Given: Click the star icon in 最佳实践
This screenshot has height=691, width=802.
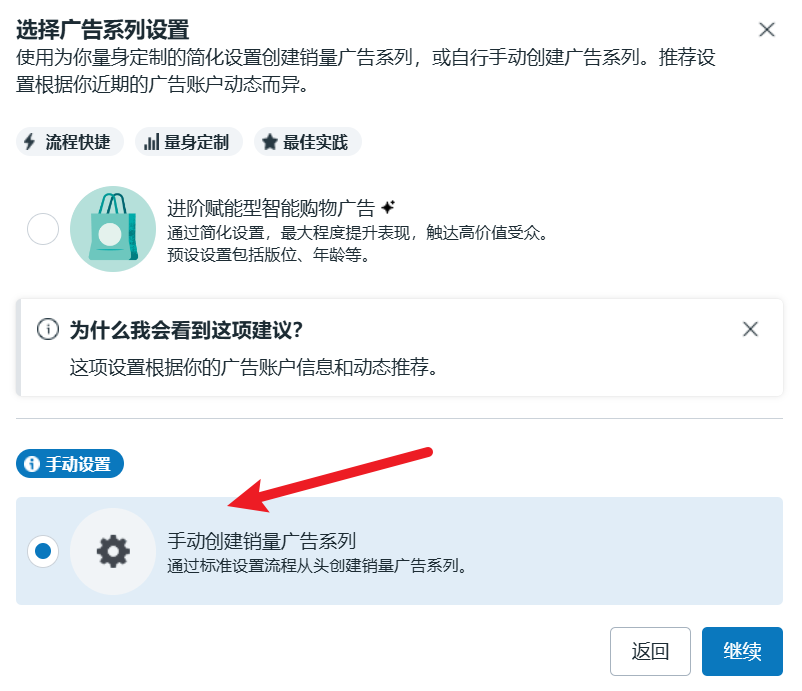Looking at the screenshot, I should tap(269, 142).
